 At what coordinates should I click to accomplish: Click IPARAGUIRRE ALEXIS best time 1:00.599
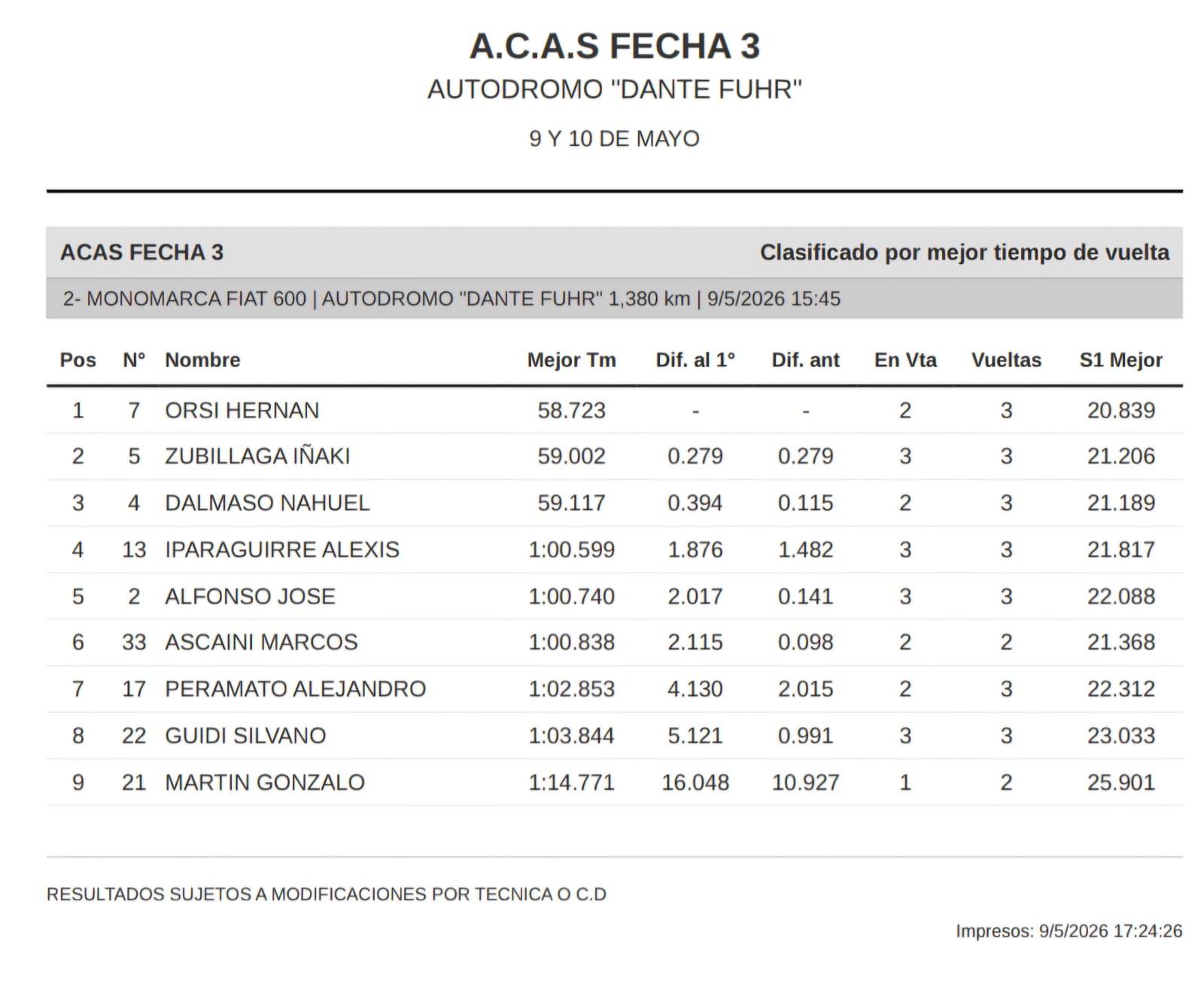(x=571, y=550)
